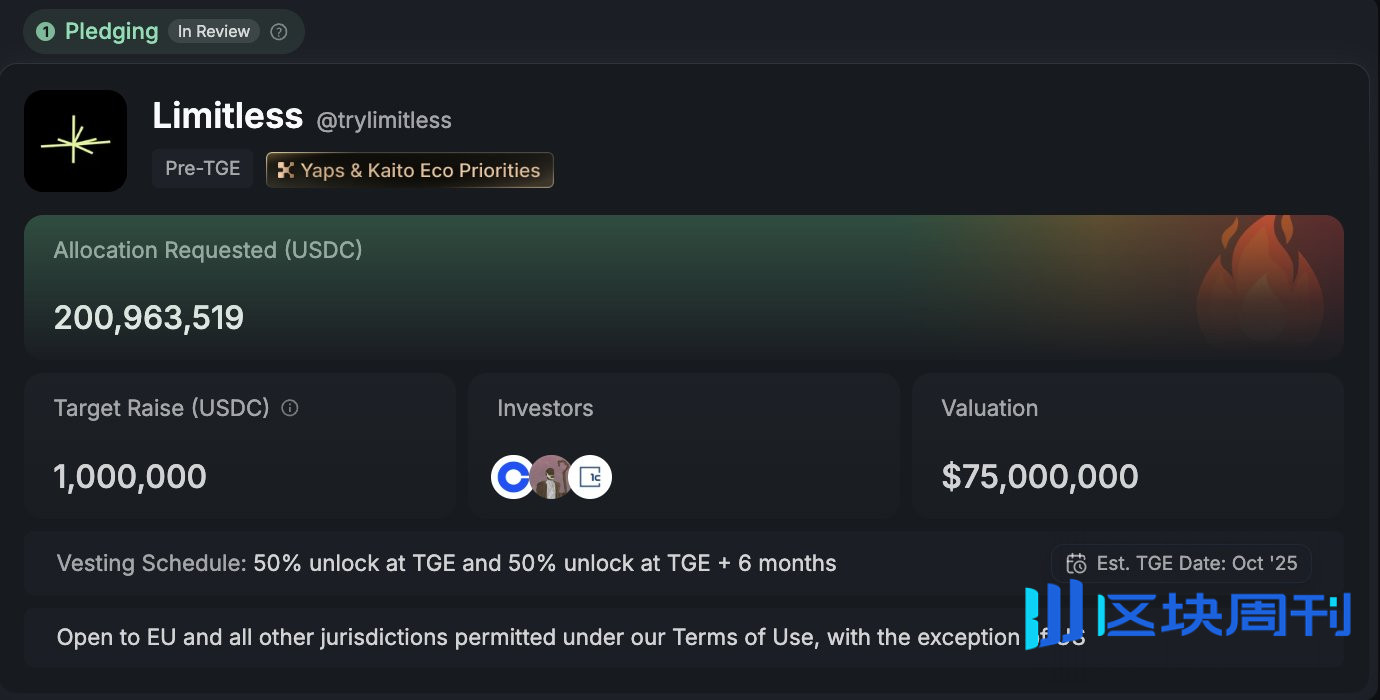This screenshot has height=700, width=1380.
Task: Click the info icon next to Target Raise
Action: (290, 408)
